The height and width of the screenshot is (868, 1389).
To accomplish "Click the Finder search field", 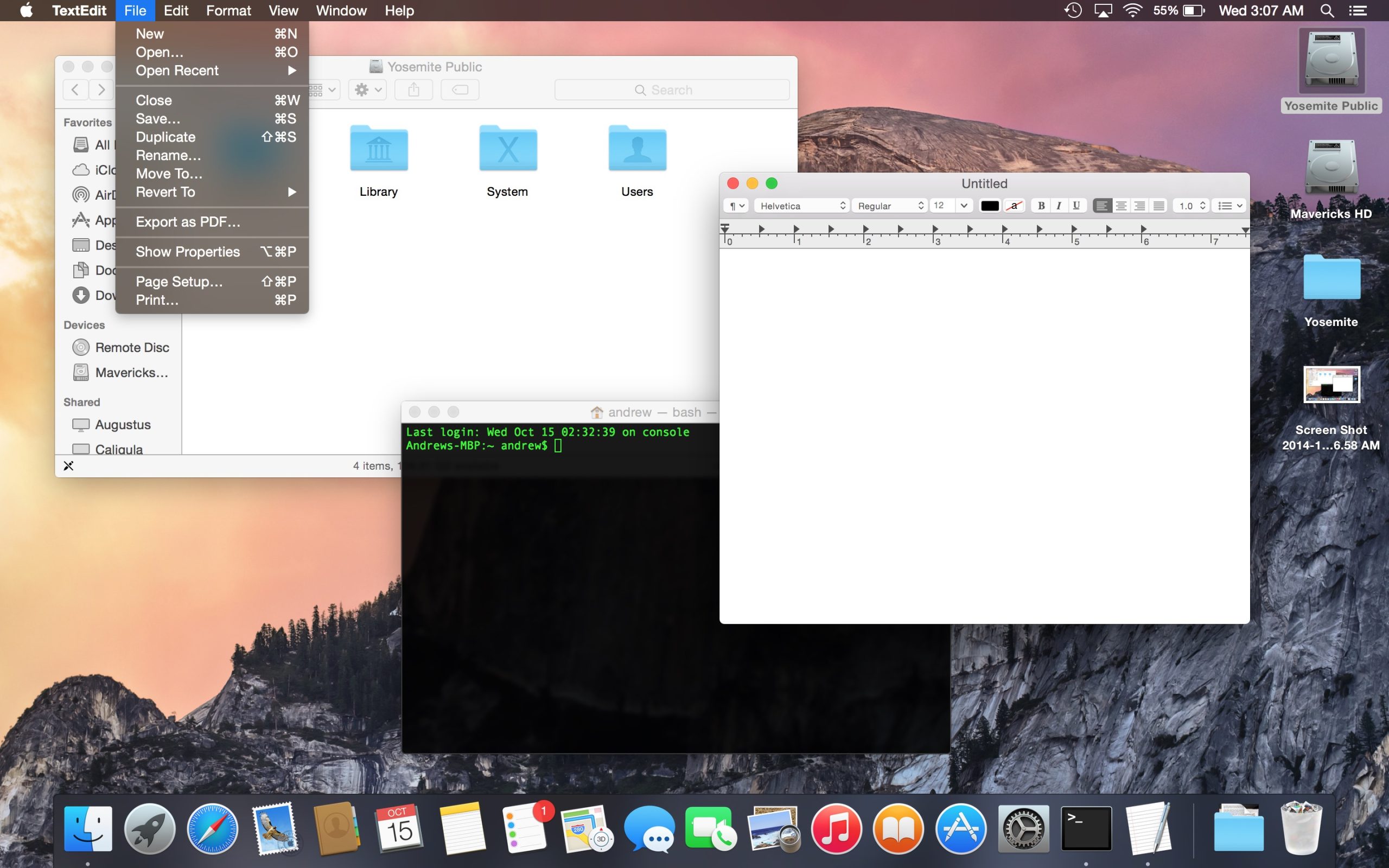I will coord(672,90).
